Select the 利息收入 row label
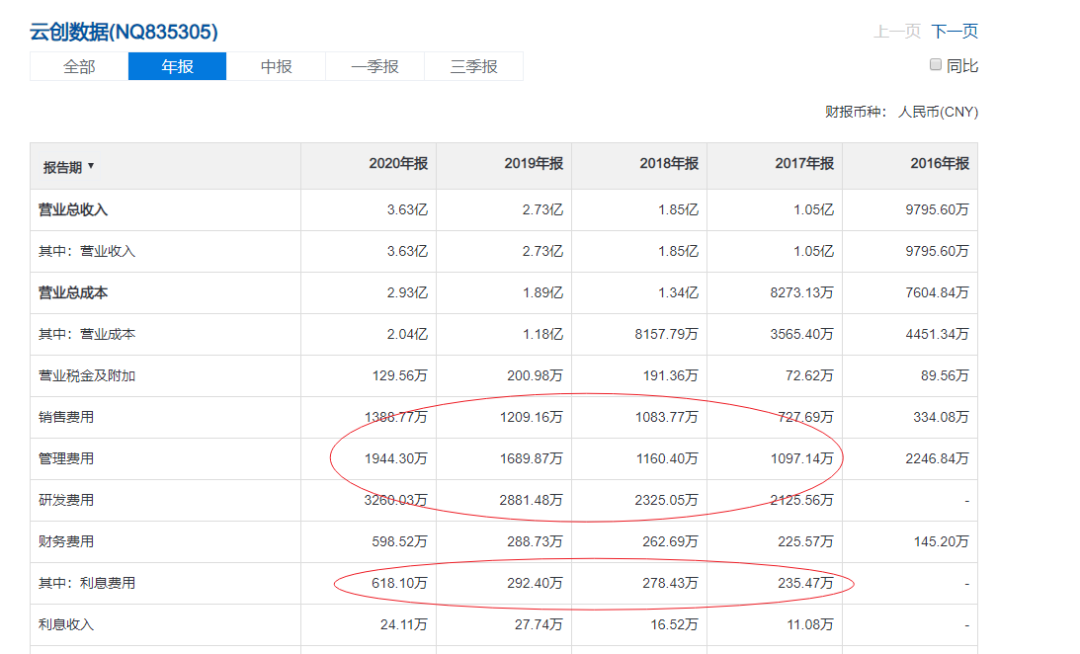This screenshot has height=654, width=1080. point(66,624)
